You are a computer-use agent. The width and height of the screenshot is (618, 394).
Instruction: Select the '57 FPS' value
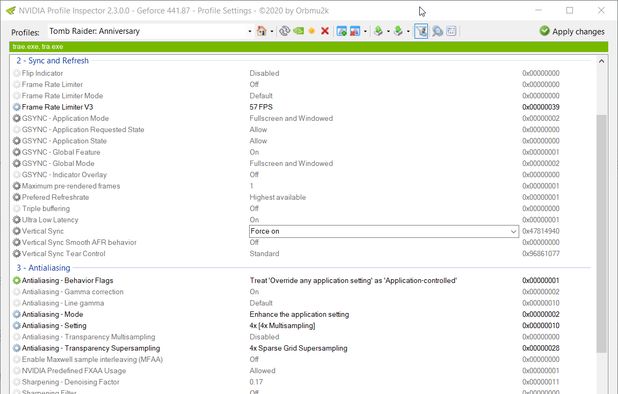pos(261,107)
